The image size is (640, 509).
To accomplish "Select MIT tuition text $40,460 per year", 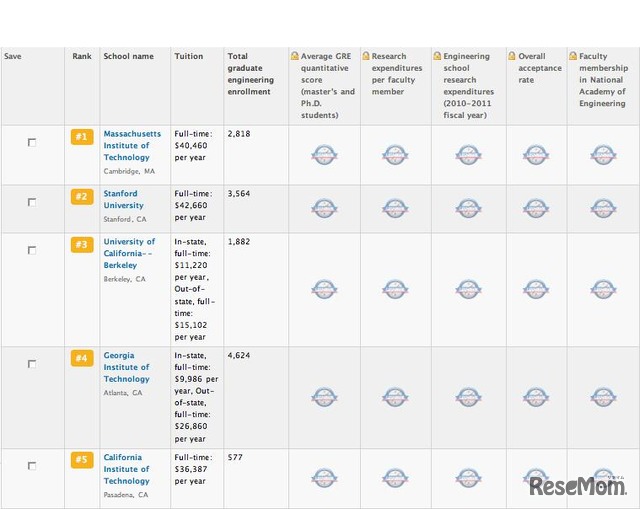I will (191, 151).
